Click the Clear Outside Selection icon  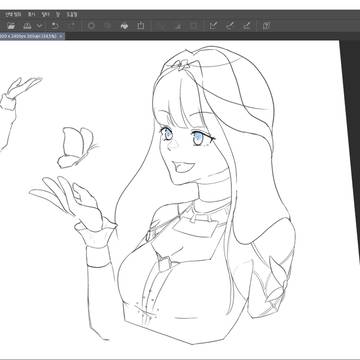(x=107, y=26)
